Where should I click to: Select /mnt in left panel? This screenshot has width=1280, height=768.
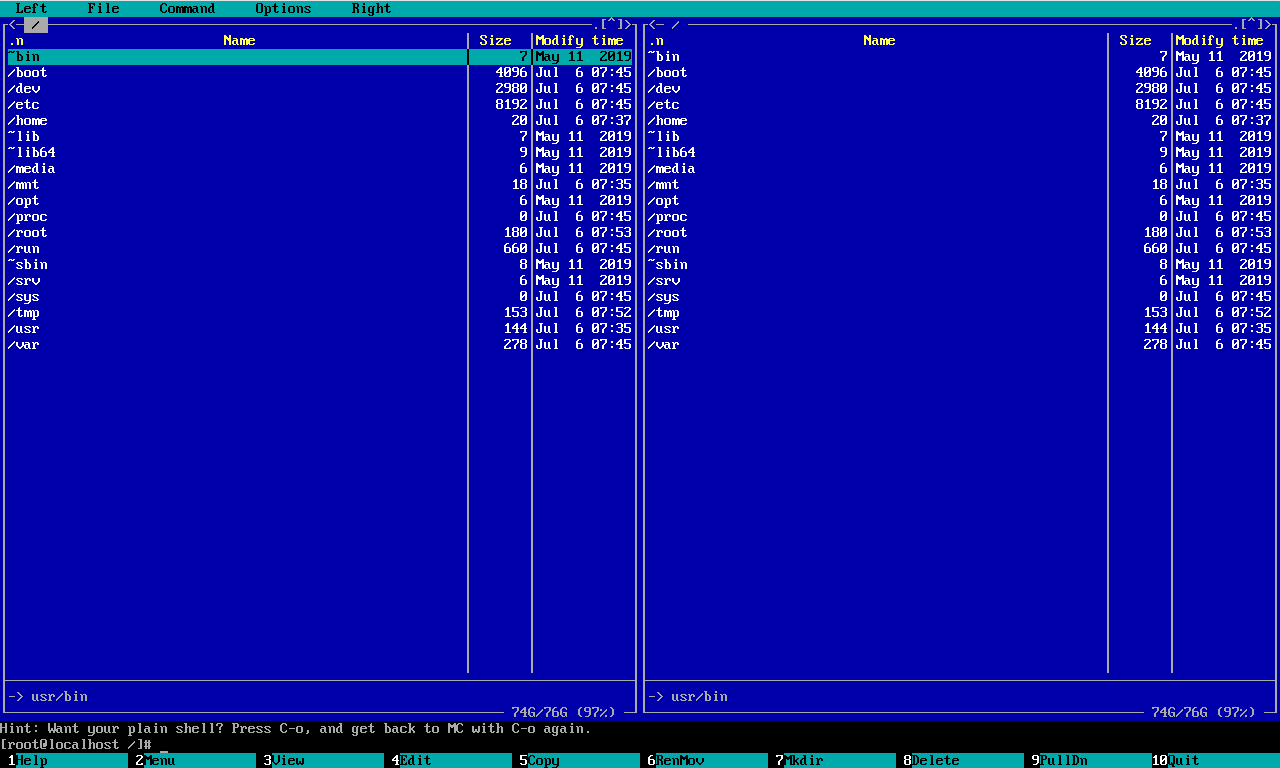click(x=319, y=184)
